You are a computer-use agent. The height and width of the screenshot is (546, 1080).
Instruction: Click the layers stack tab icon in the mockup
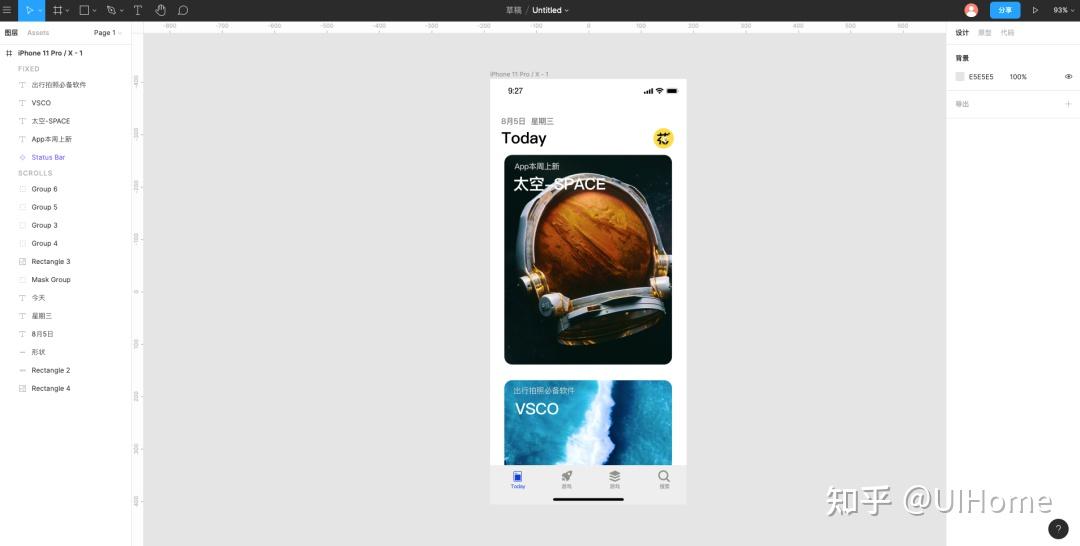coord(614,476)
